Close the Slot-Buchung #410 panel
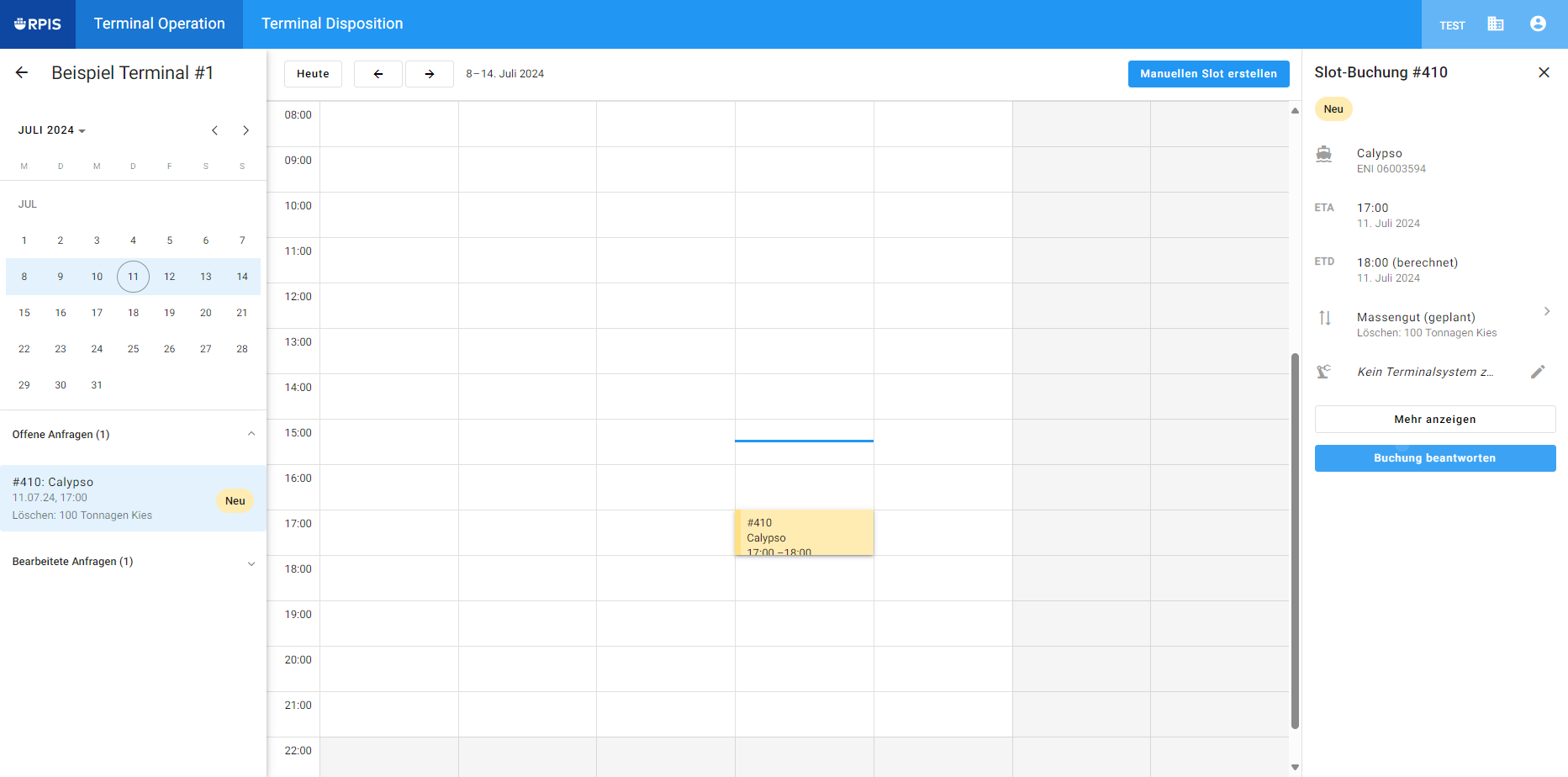The width and height of the screenshot is (1568, 777). click(1544, 72)
